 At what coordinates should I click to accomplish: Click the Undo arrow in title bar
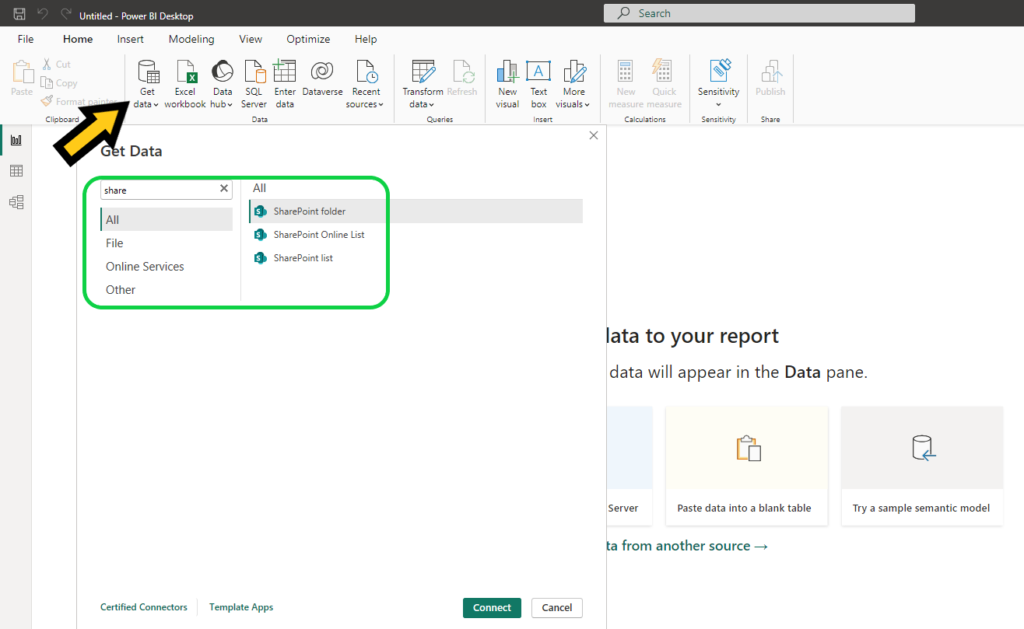pos(42,14)
